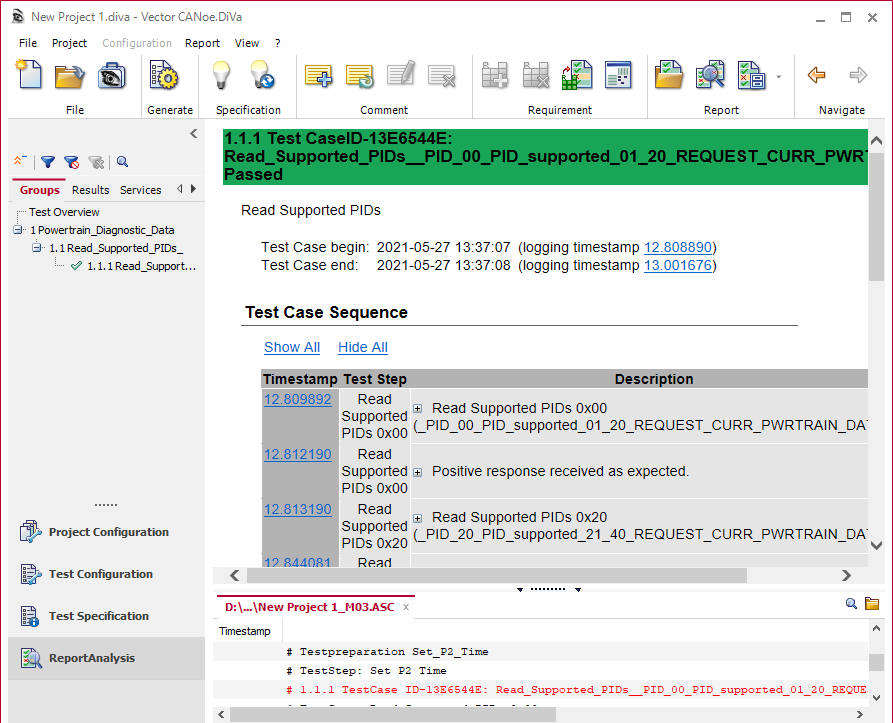Screen dimensions: 893x723
Task: Click the report vertical scrollbar down arrow
Action: click(x=876, y=545)
